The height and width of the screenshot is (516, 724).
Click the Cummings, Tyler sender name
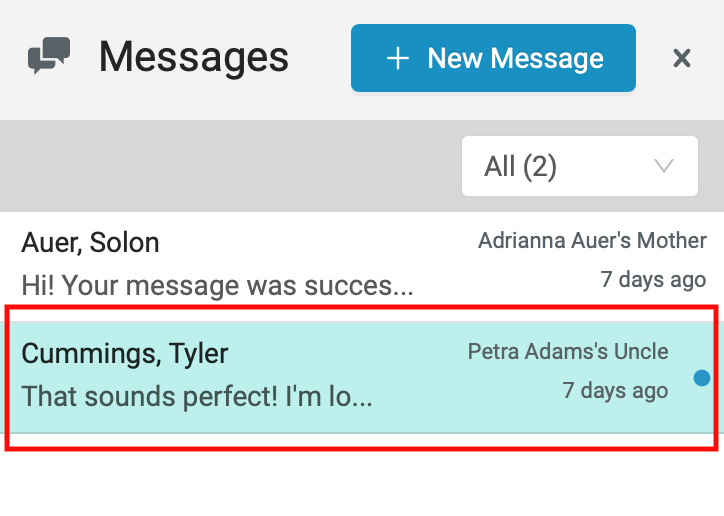[x=125, y=354]
